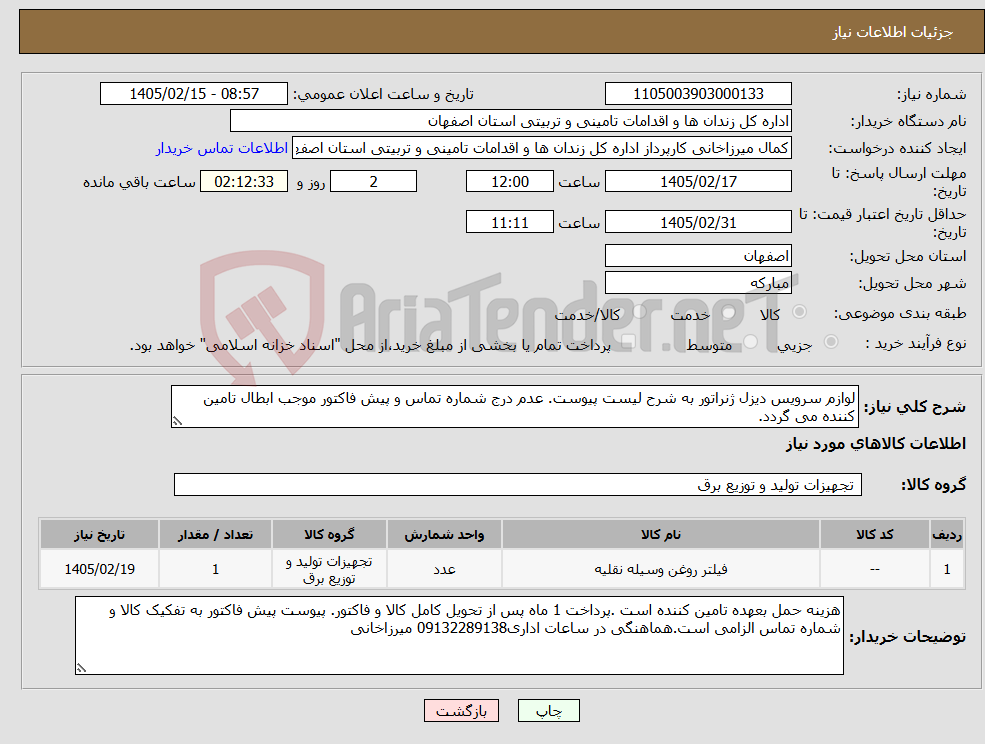985x744 pixels.
Task: Click the ردیف column header
Action: point(947,535)
